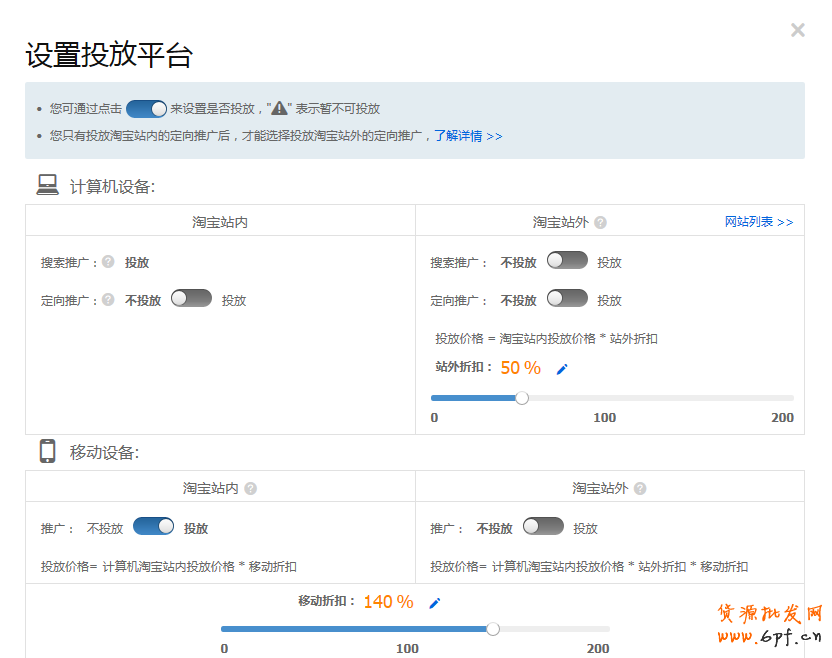Click help icon beside mobile 淘宝站内 header

click(250, 489)
